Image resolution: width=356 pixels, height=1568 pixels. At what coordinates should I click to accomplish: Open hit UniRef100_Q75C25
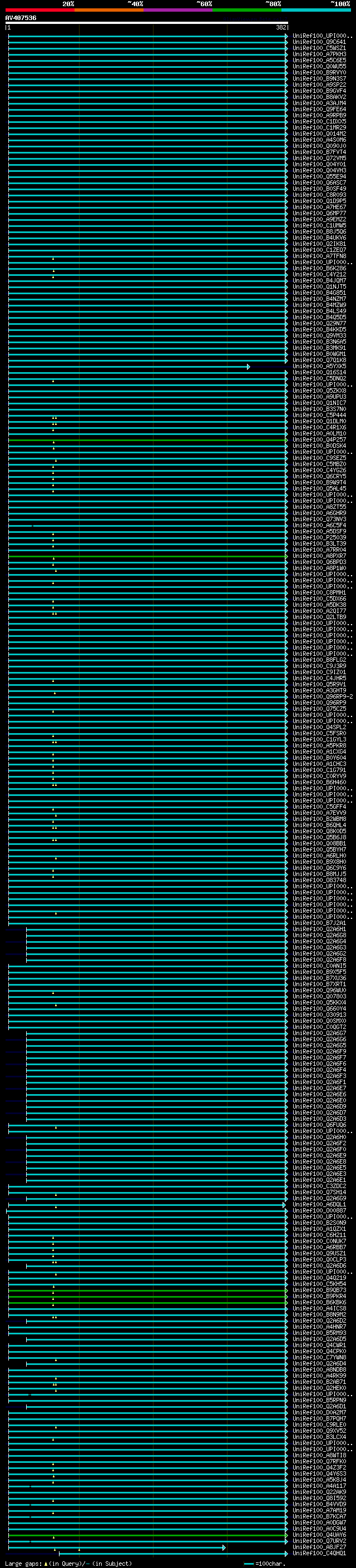click(x=319, y=709)
